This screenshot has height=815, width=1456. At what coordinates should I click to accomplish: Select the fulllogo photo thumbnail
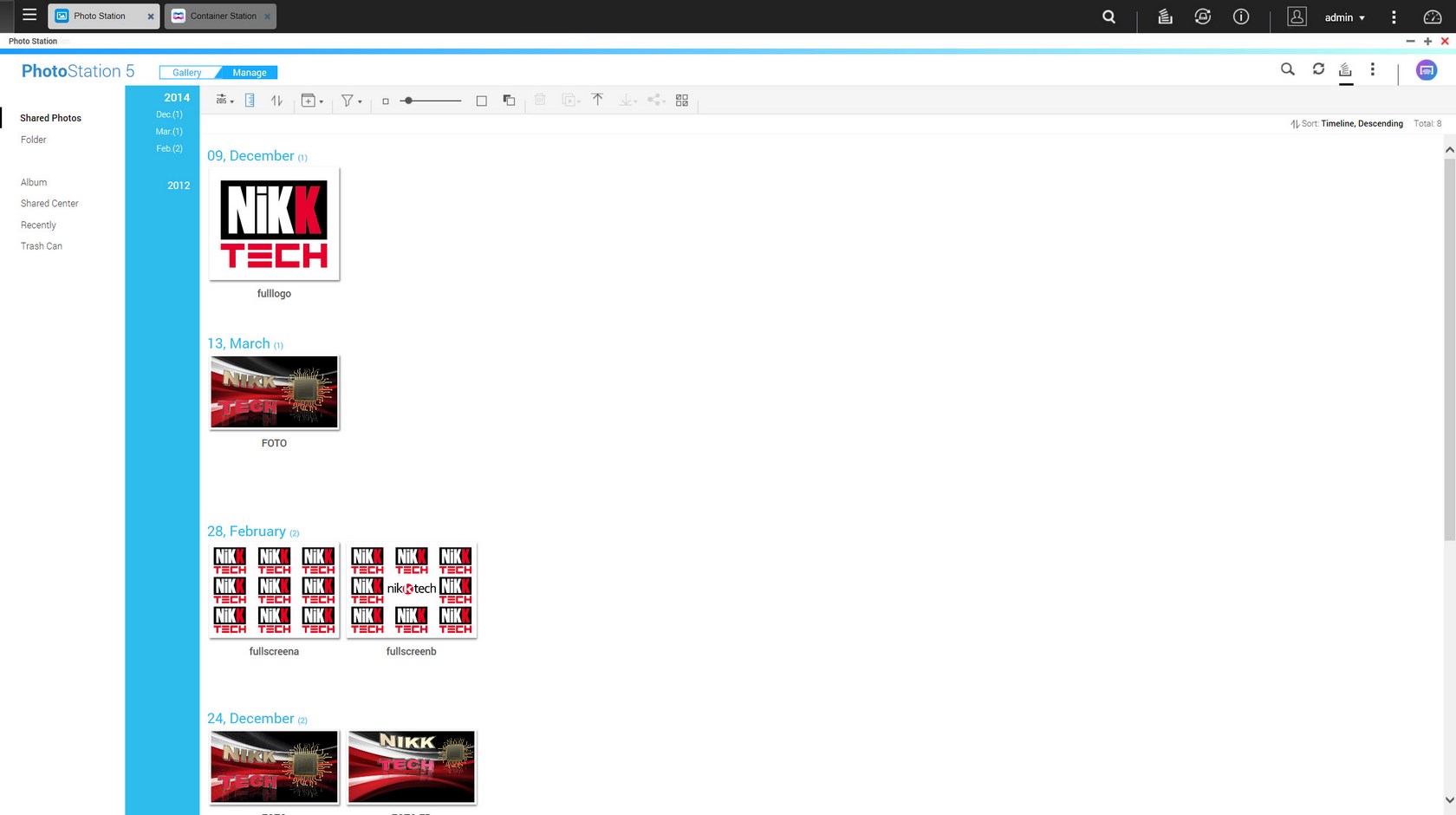coord(274,224)
